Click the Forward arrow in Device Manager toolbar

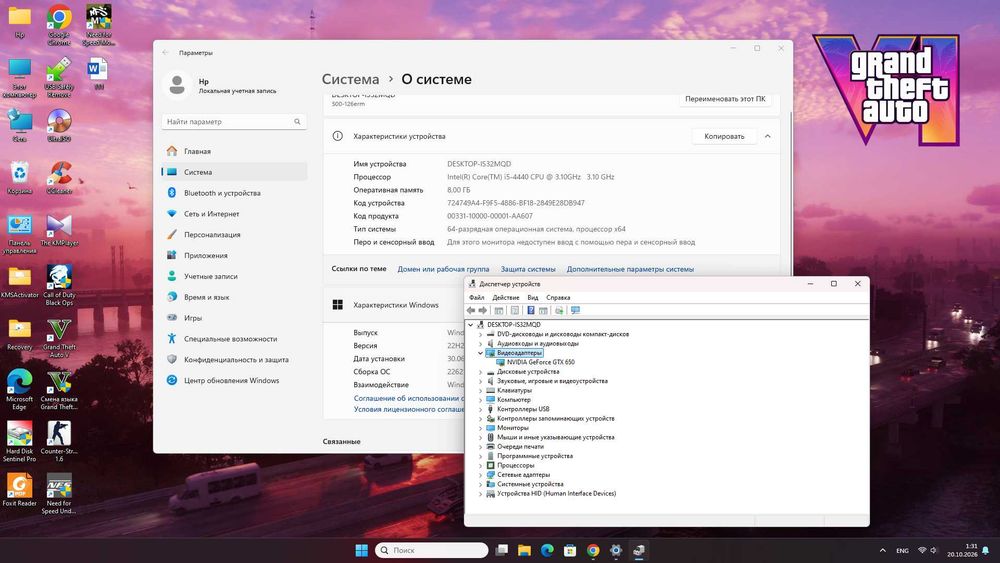(x=483, y=311)
